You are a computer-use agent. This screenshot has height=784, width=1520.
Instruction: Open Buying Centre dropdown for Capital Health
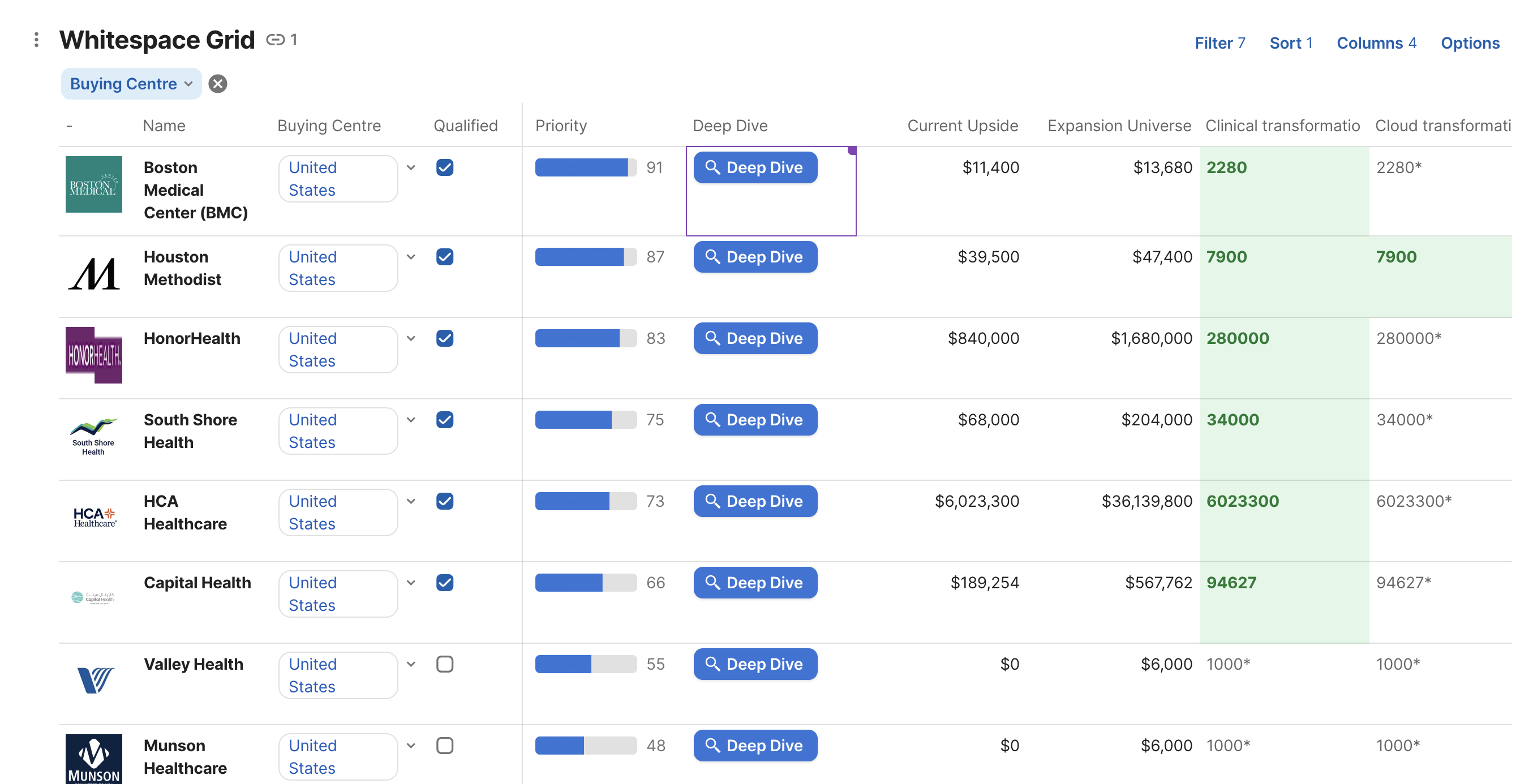[x=411, y=583]
